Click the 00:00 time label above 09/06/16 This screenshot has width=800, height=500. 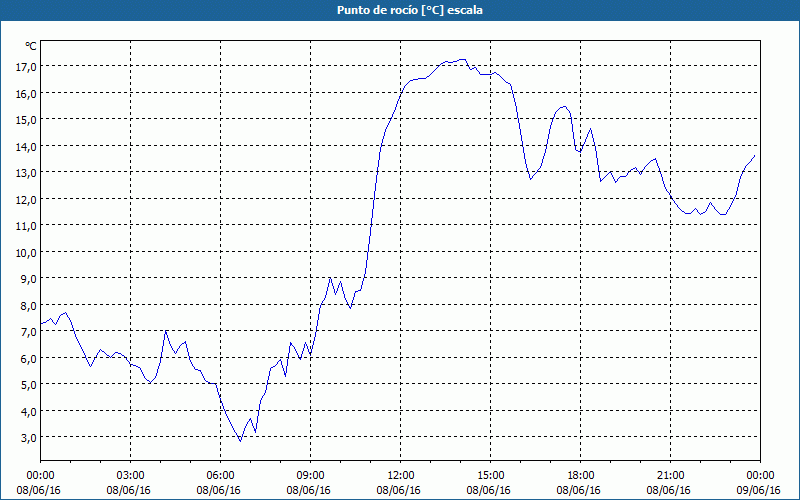coord(760,476)
